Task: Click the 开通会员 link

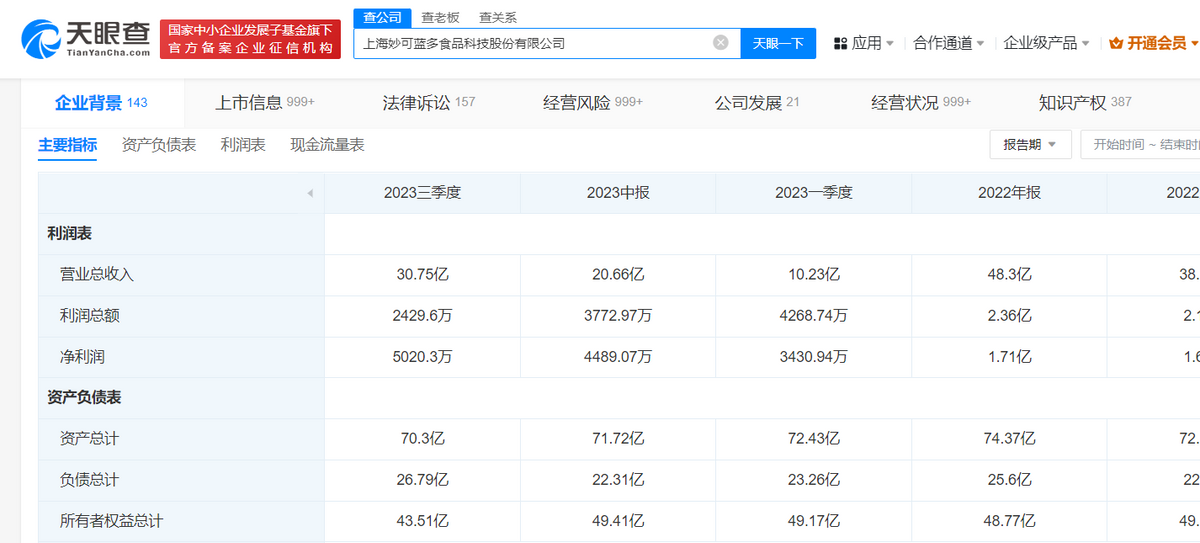Action: (x=1156, y=43)
